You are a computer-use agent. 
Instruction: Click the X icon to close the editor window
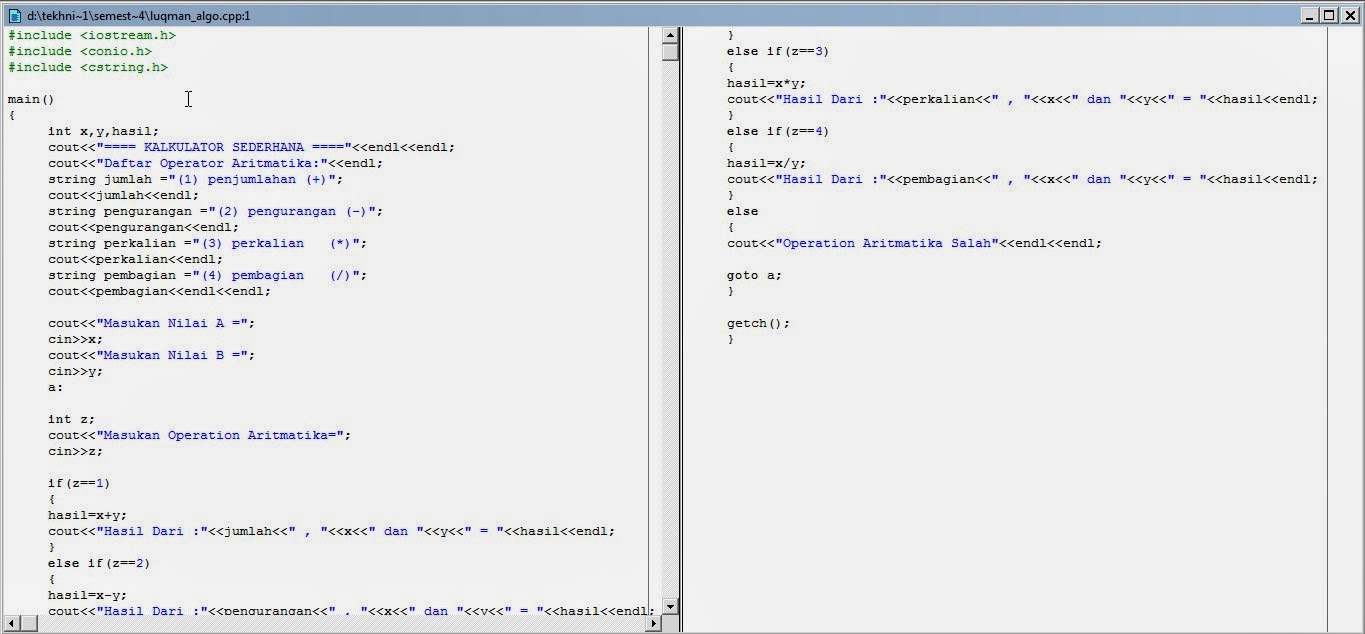pos(1352,15)
